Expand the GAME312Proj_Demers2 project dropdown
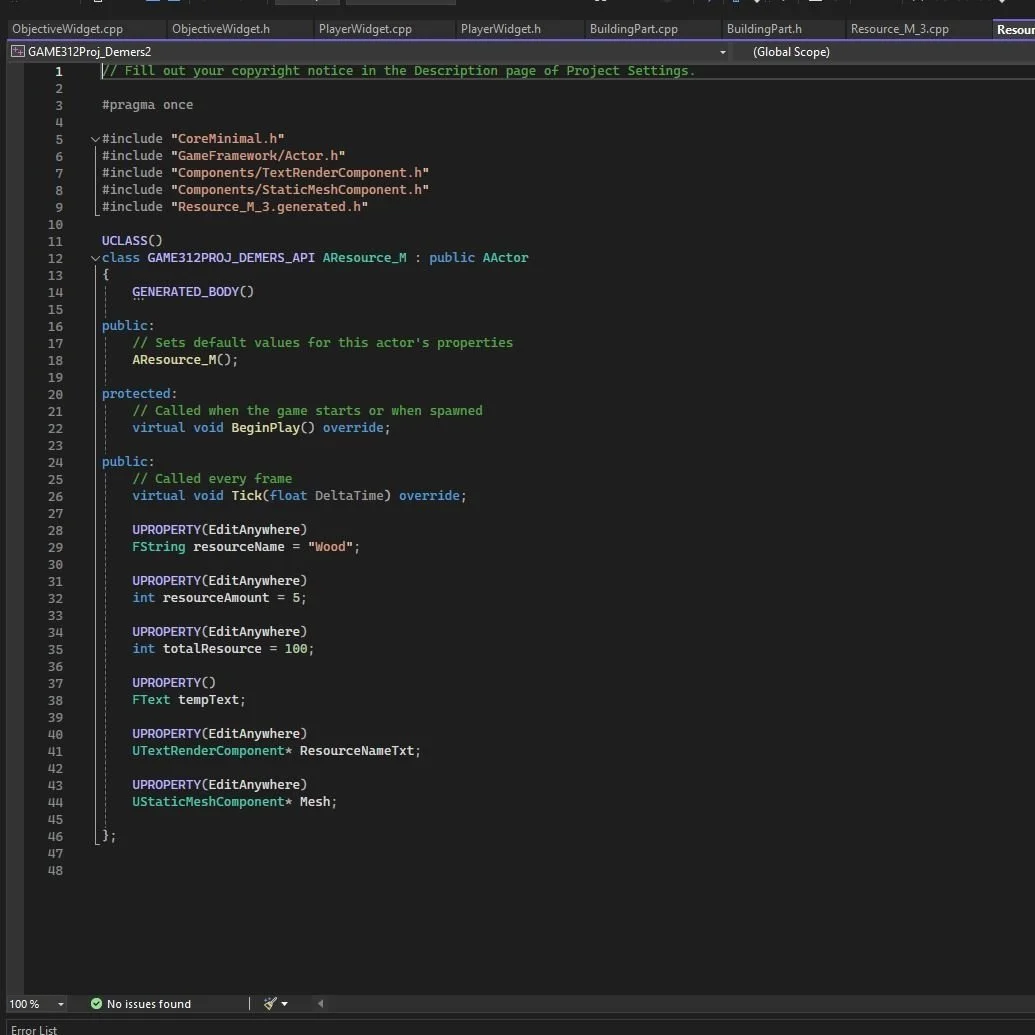 pos(722,51)
